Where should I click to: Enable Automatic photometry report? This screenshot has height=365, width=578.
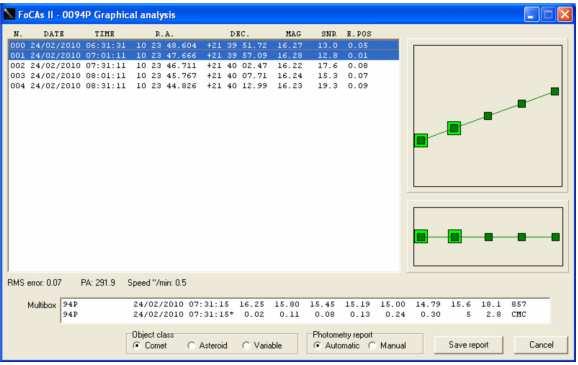point(336,346)
